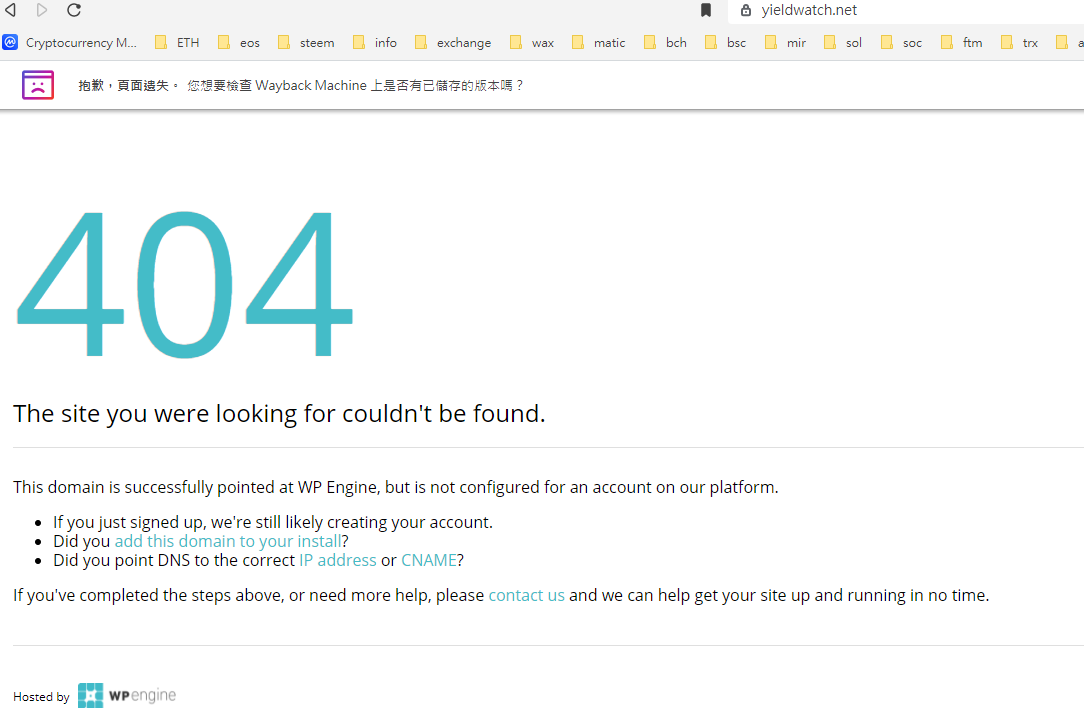
Task: Open the soc bookmarks folder
Action: tap(902, 43)
